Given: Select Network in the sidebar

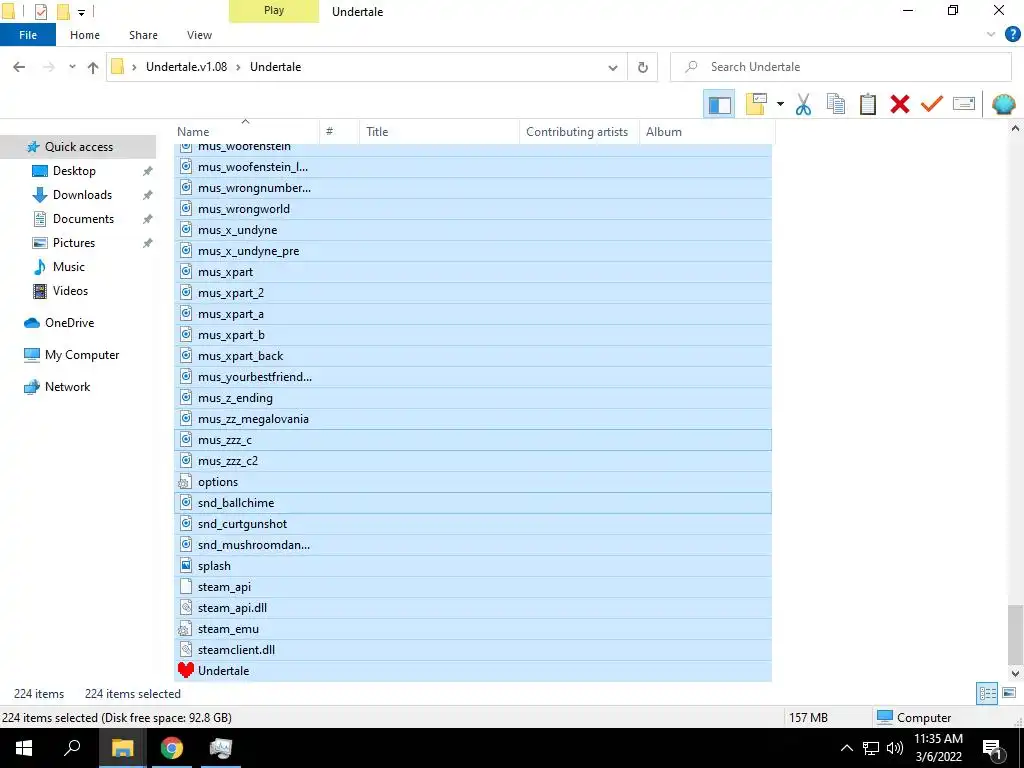Looking at the screenshot, I should (x=67, y=387).
